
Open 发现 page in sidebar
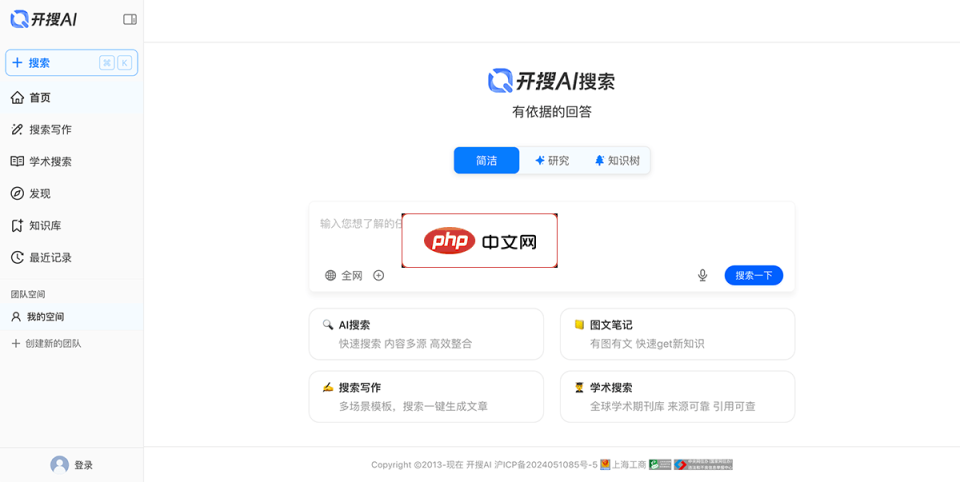(x=72, y=194)
